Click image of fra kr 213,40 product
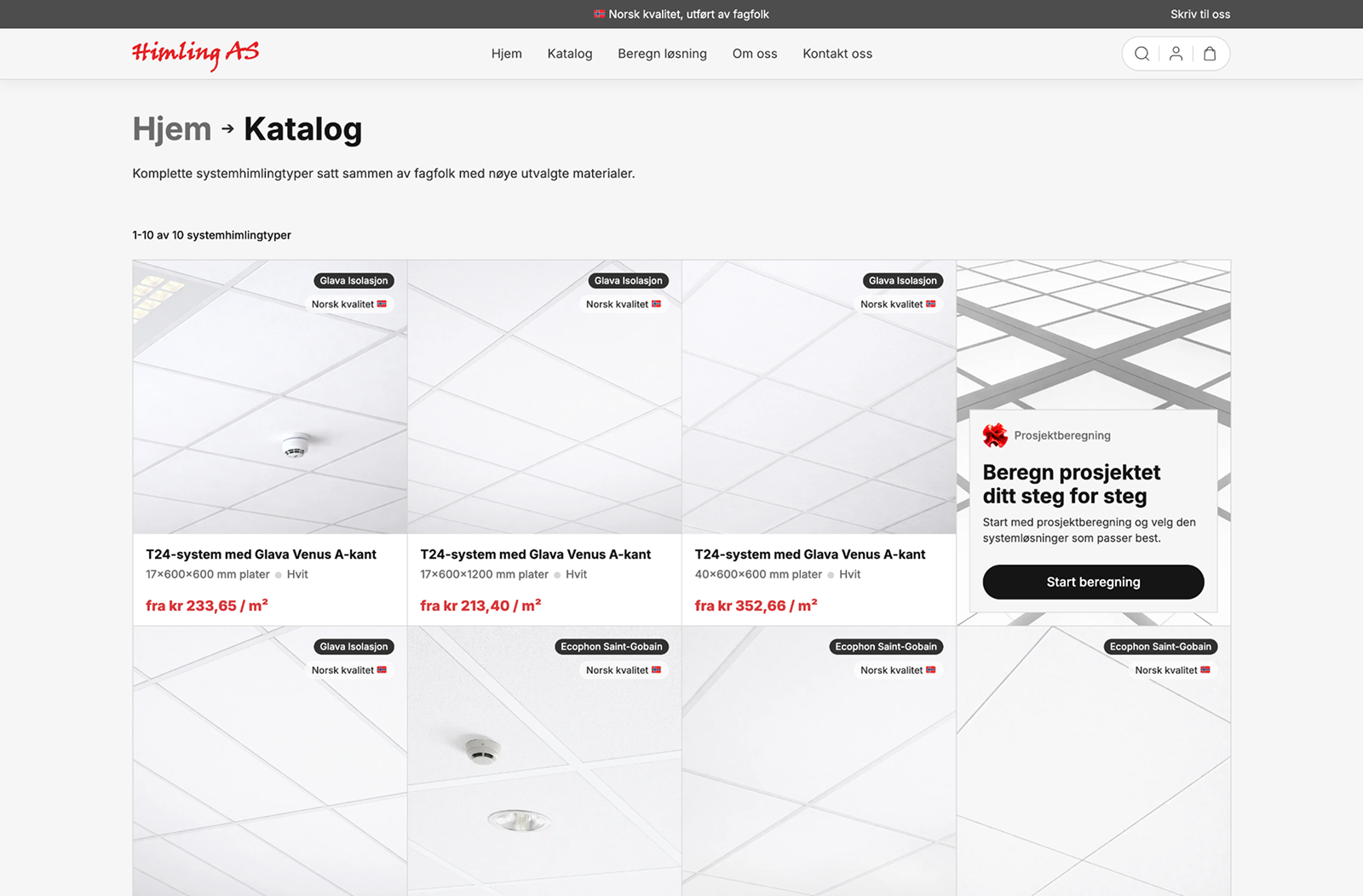The image size is (1363, 896). click(x=544, y=397)
